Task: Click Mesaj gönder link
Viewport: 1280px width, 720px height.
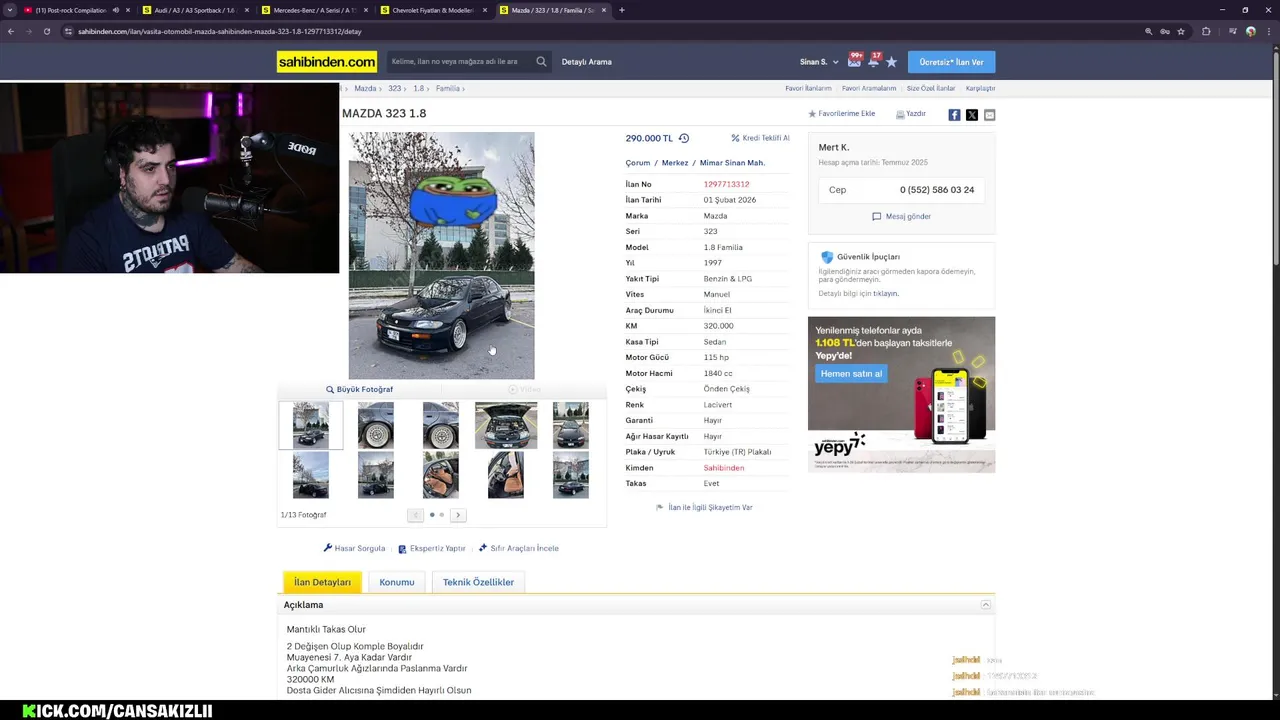Action: click(x=901, y=216)
